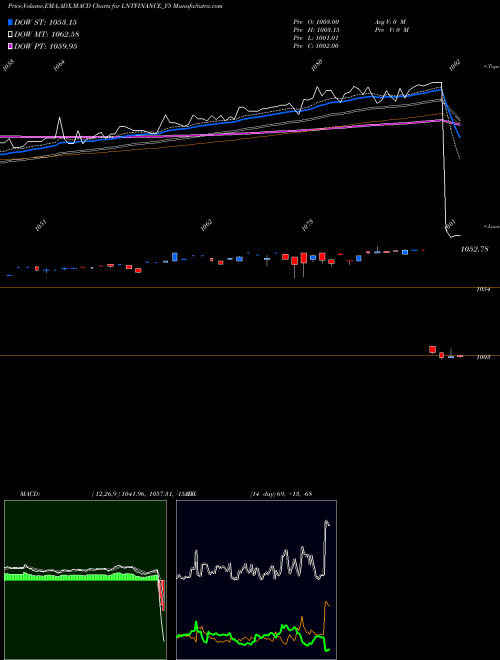Click the white DOW MT legend swatch
500x660 pixels.
click(10, 34)
